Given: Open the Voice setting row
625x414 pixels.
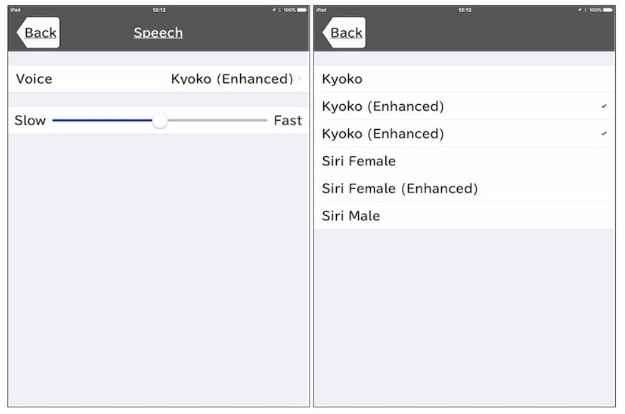Looking at the screenshot, I should (x=158, y=79).
